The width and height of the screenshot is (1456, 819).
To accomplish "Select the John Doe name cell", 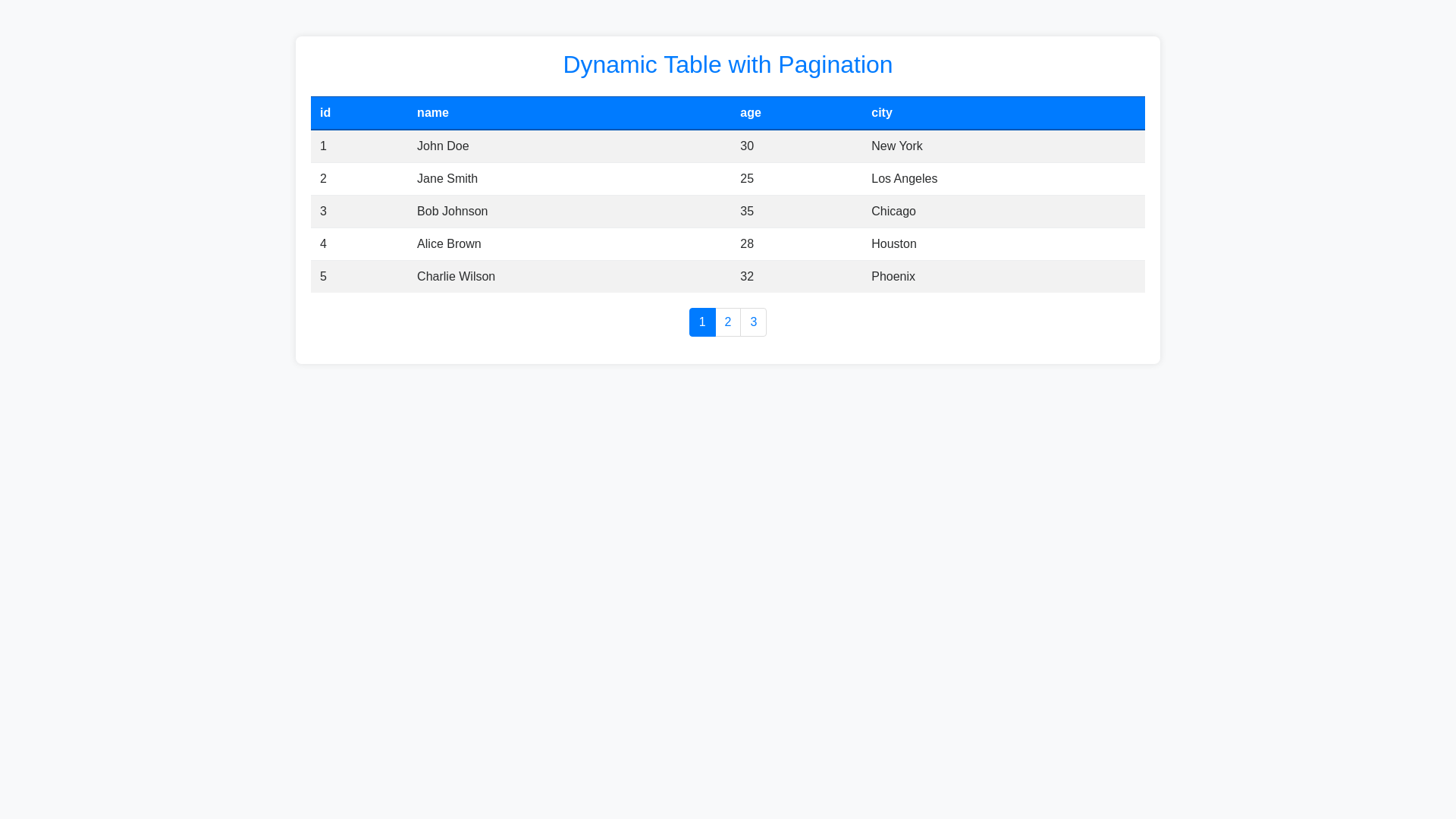I will 570,146.
